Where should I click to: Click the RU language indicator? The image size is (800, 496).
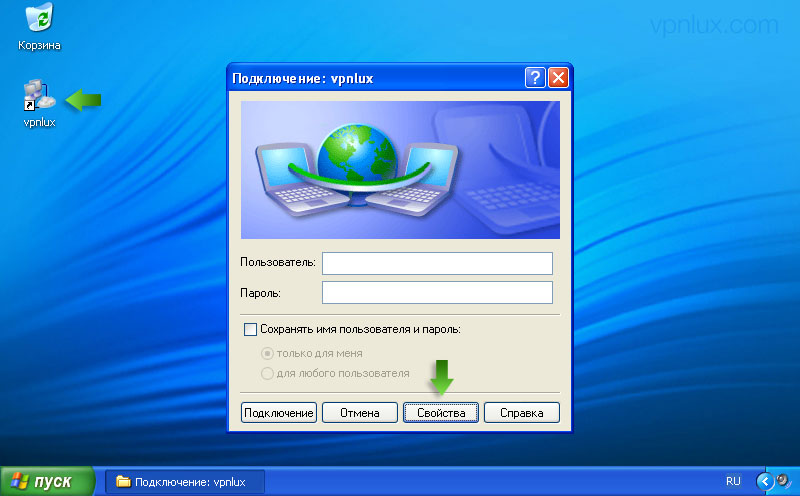[733, 481]
